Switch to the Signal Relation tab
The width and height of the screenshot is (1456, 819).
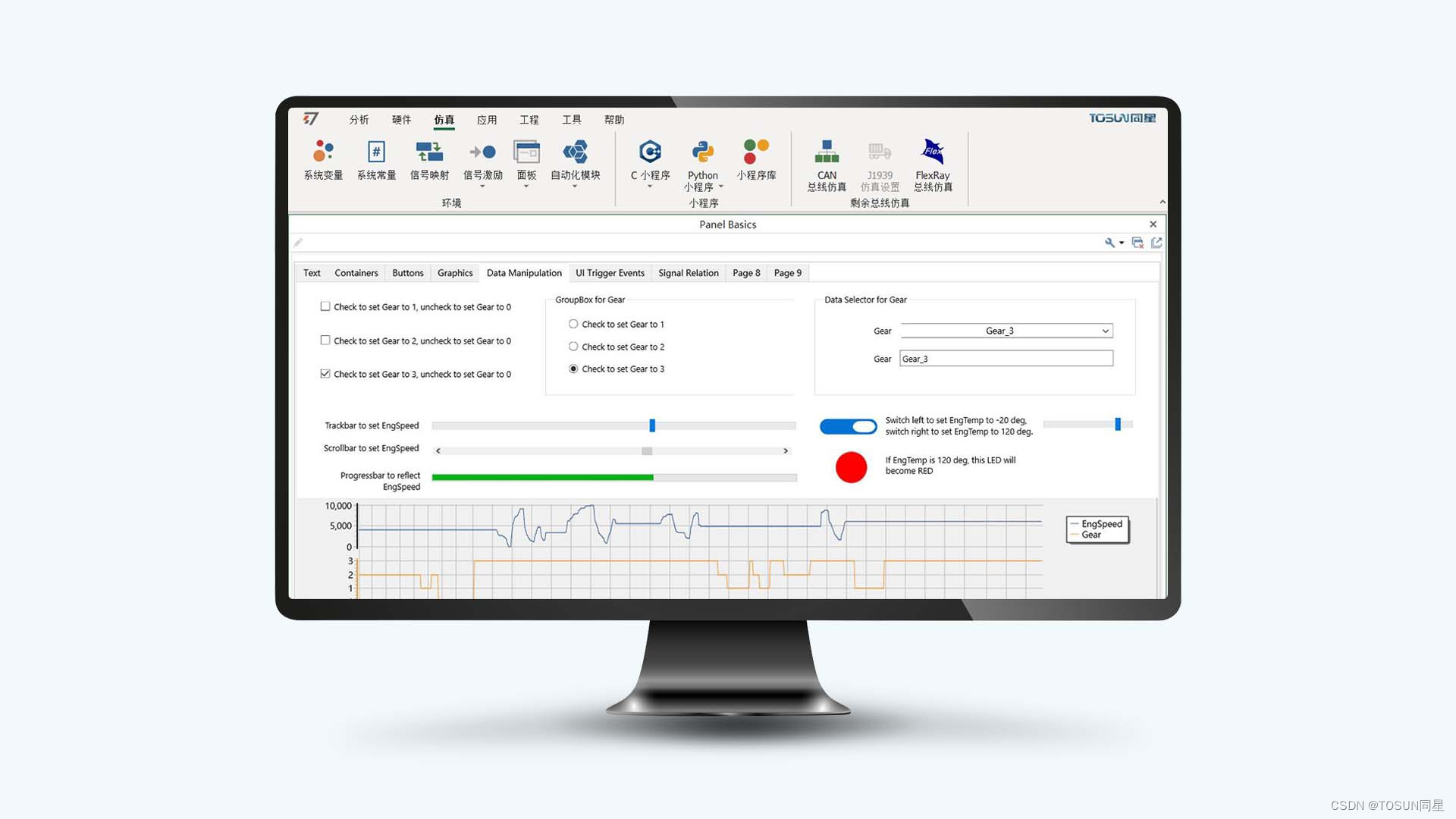[x=689, y=273]
